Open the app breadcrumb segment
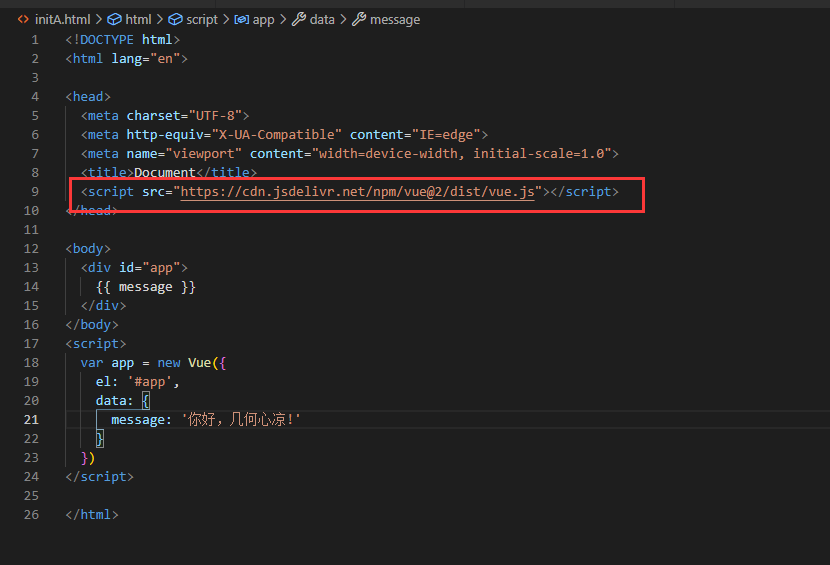Image resolution: width=830 pixels, height=565 pixels. [264, 20]
